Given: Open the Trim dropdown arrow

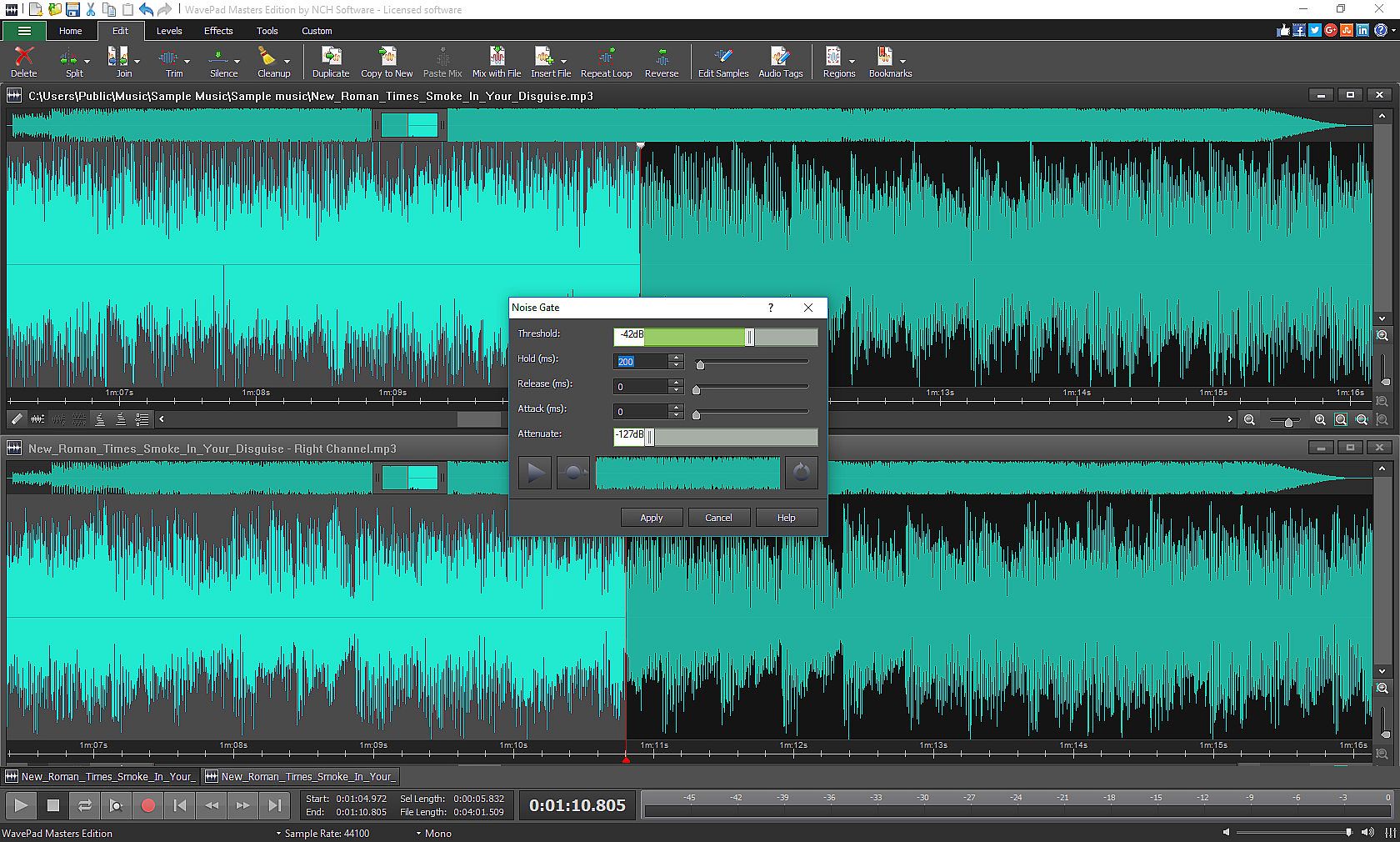Looking at the screenshot, I should click(187, 61).
